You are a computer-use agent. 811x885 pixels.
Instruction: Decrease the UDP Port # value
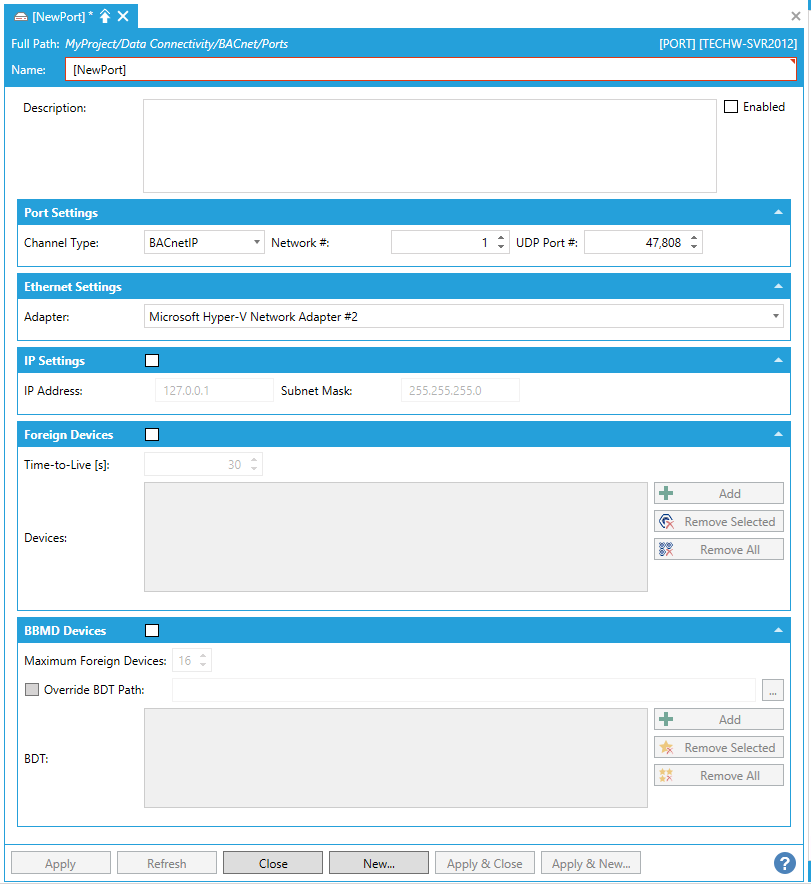coord(694,247)
